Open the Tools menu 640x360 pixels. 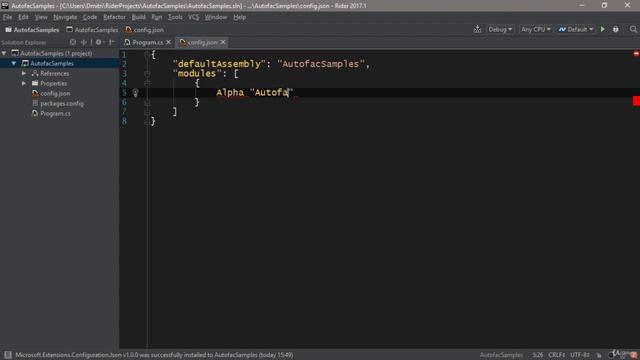[x=175, y=17]
